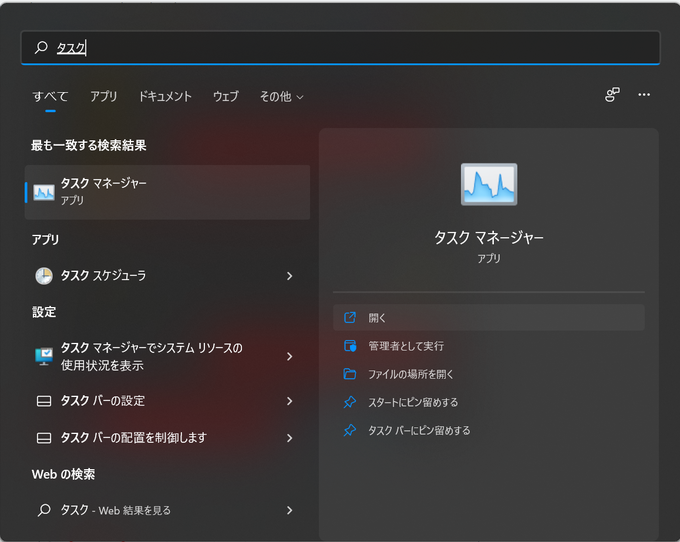Open the feedback/account sharing icon
The height and width of the screenshot is (542, 680).
[612, 95]
